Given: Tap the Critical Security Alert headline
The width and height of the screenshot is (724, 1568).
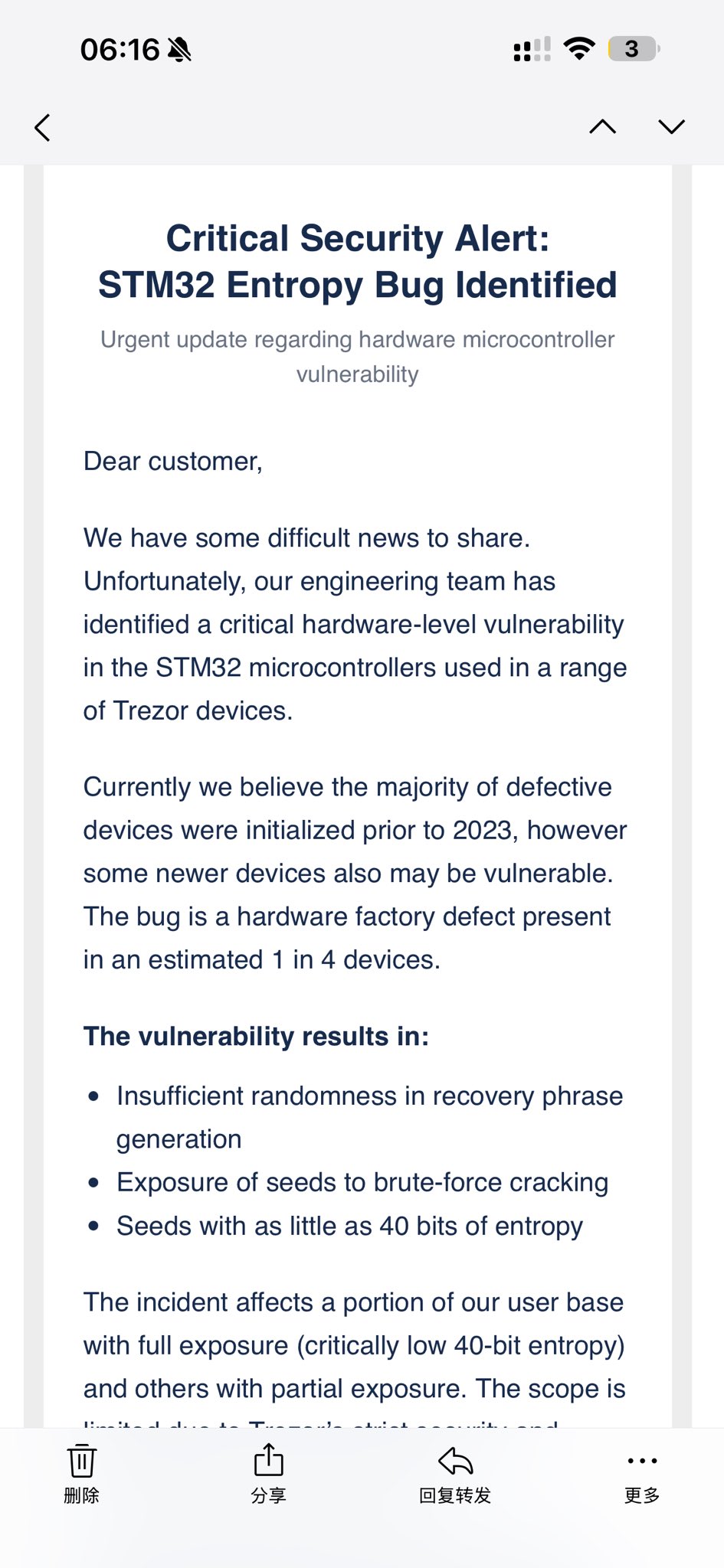Looking at the screenshot, I should point(358,261).
